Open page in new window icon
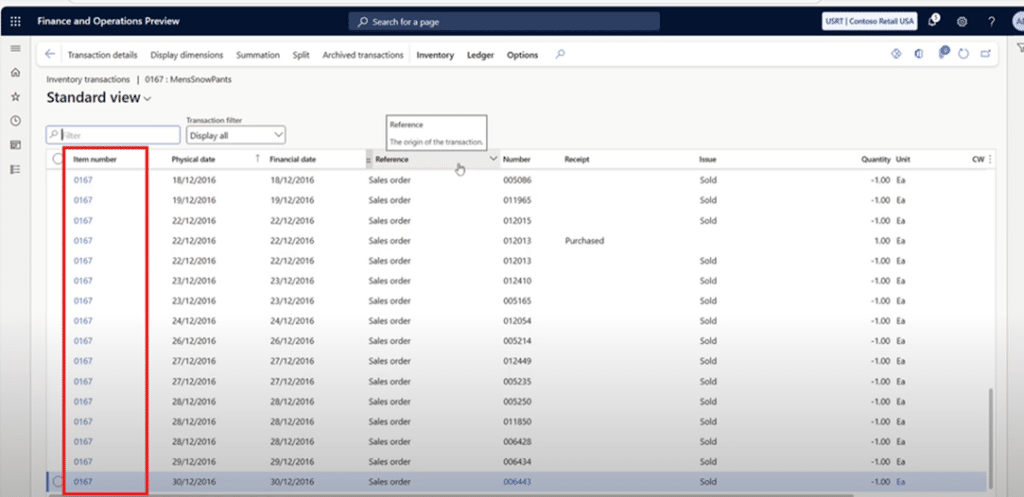1024x497 pixels. tap(985, 54)
